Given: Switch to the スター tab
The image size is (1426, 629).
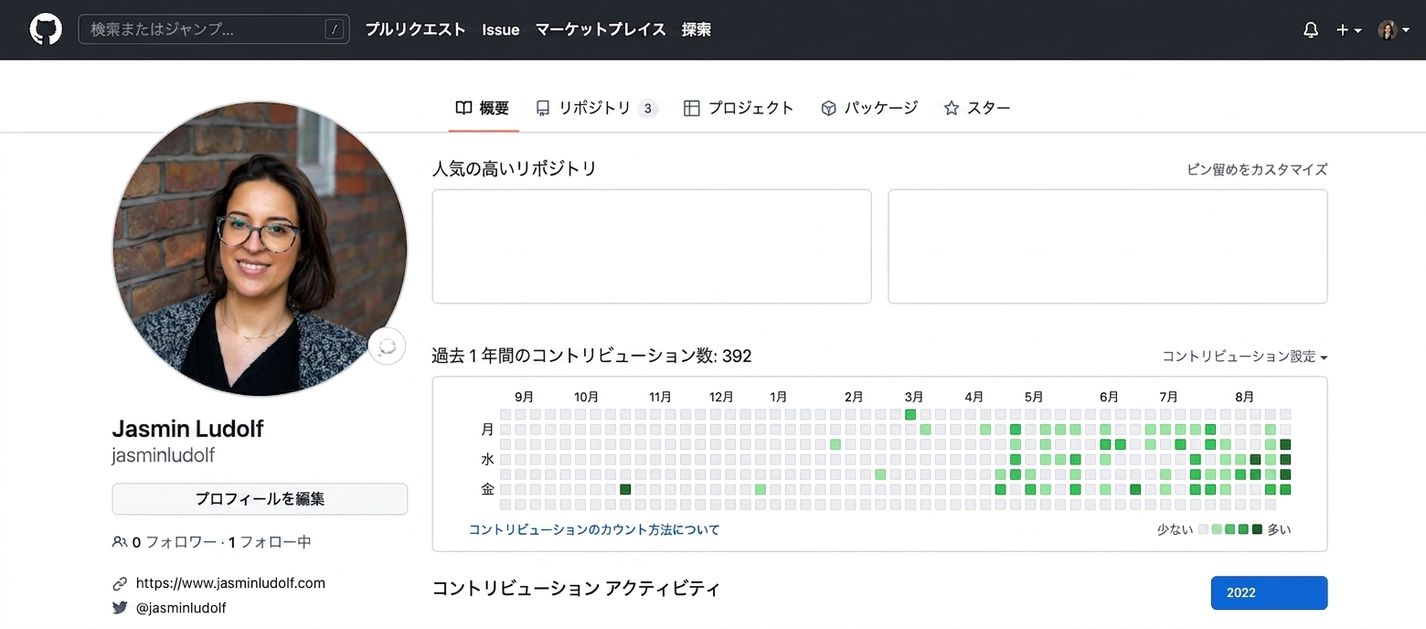Looking at the screenshot, I should coord(977,108).
